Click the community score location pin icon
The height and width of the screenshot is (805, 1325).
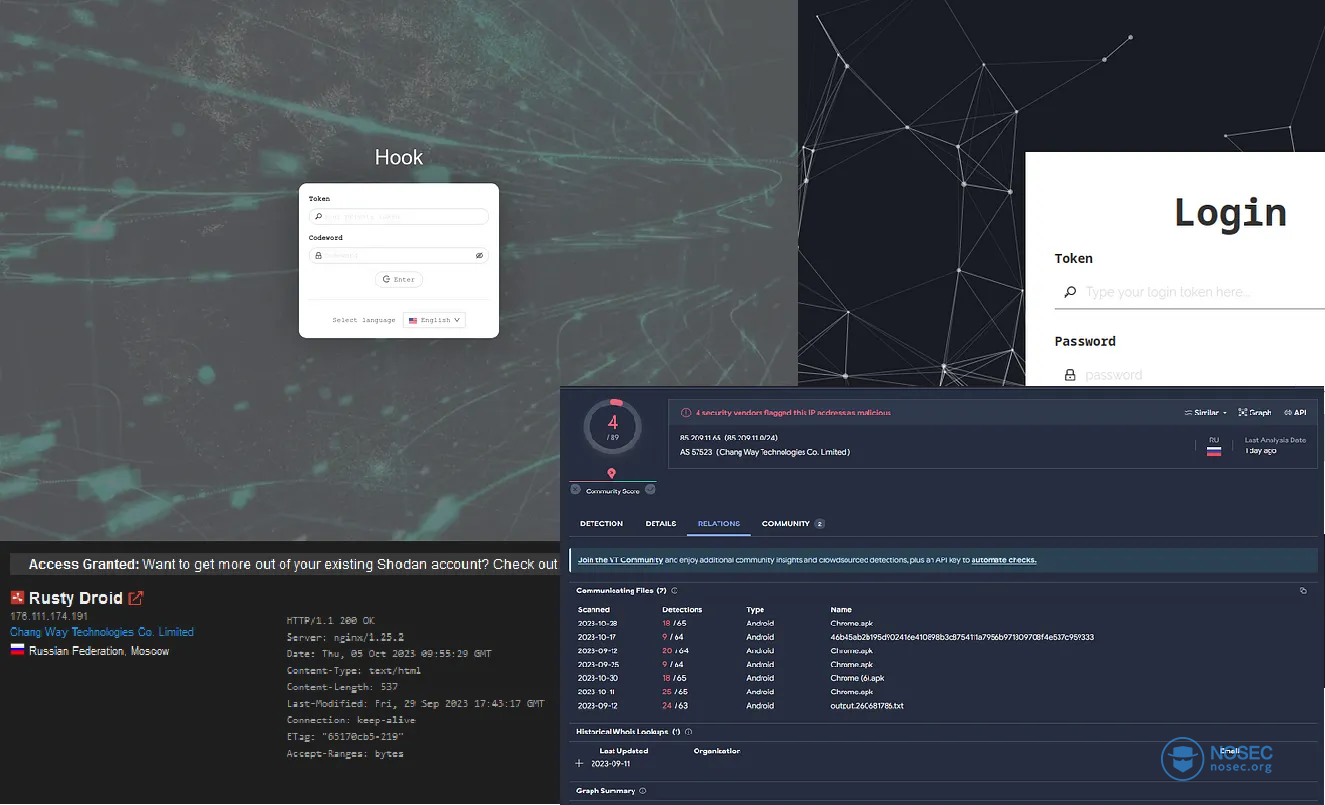click(x=612, y=473)
